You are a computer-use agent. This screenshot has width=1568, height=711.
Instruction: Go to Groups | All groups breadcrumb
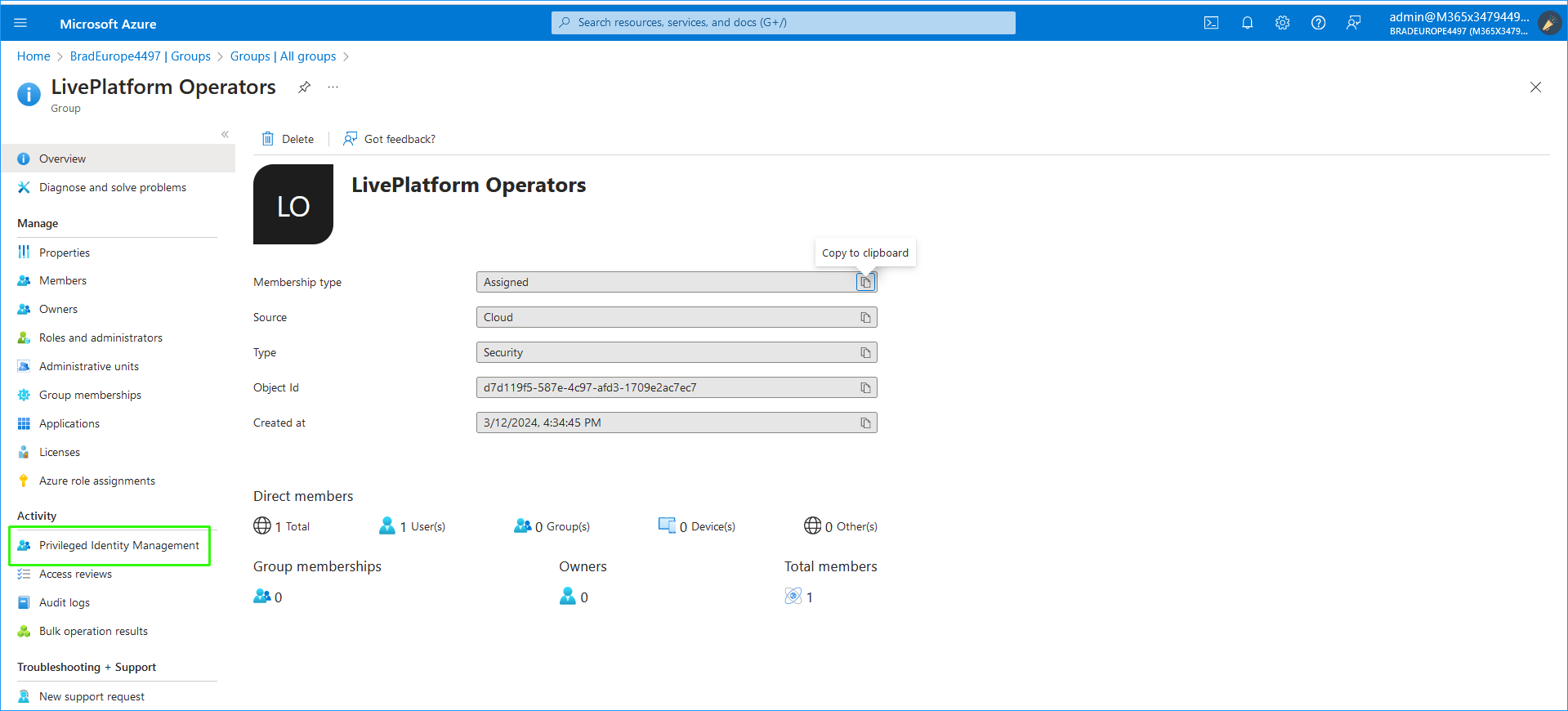pyautogui.click(x=284, y=56)
